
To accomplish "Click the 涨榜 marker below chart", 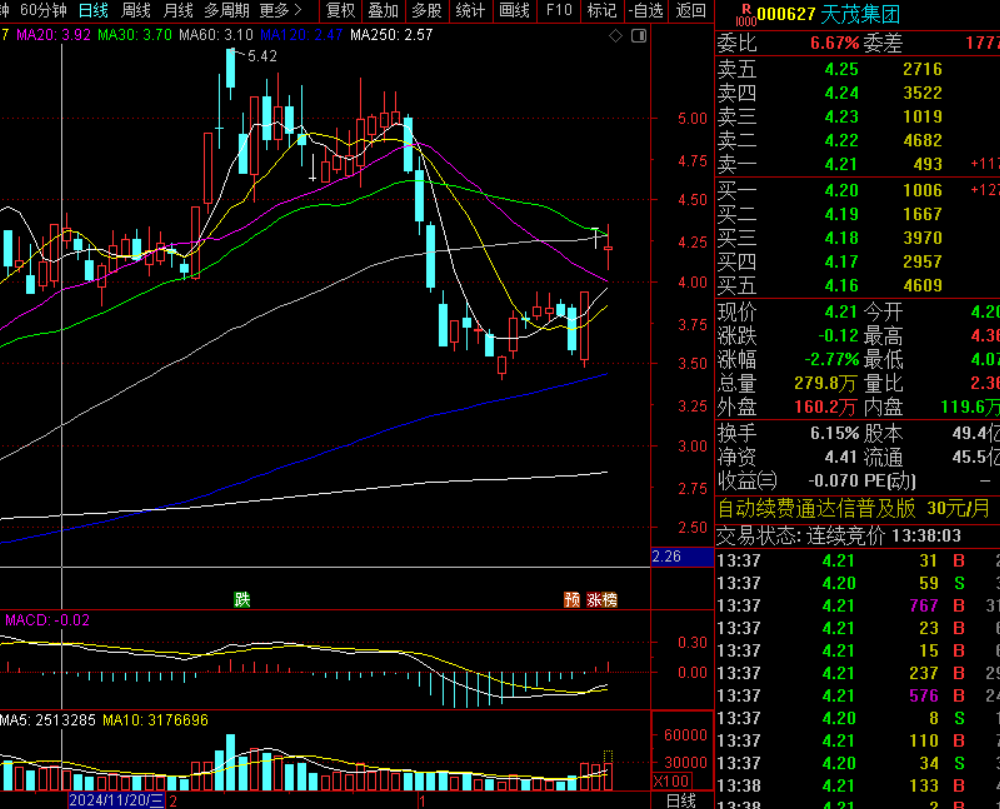I will [601, 599].
